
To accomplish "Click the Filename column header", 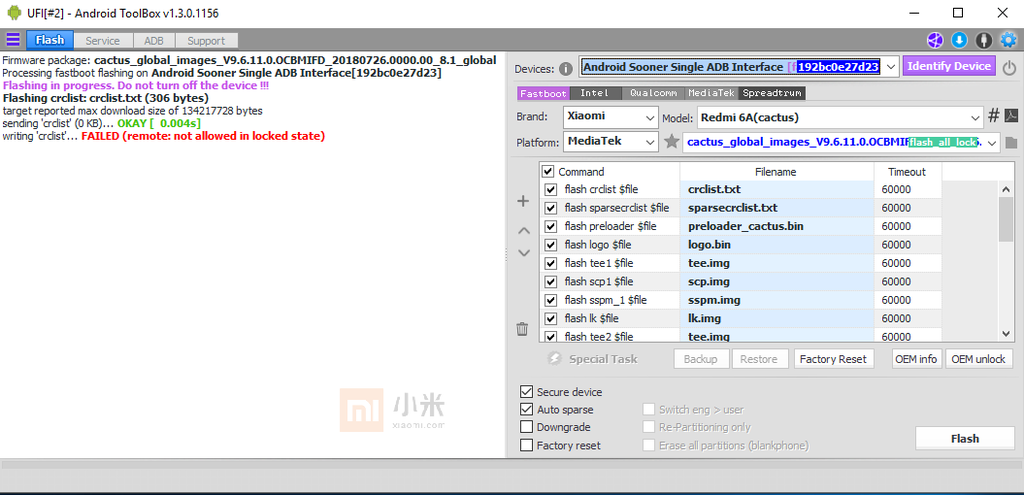I will pos(776,172).
